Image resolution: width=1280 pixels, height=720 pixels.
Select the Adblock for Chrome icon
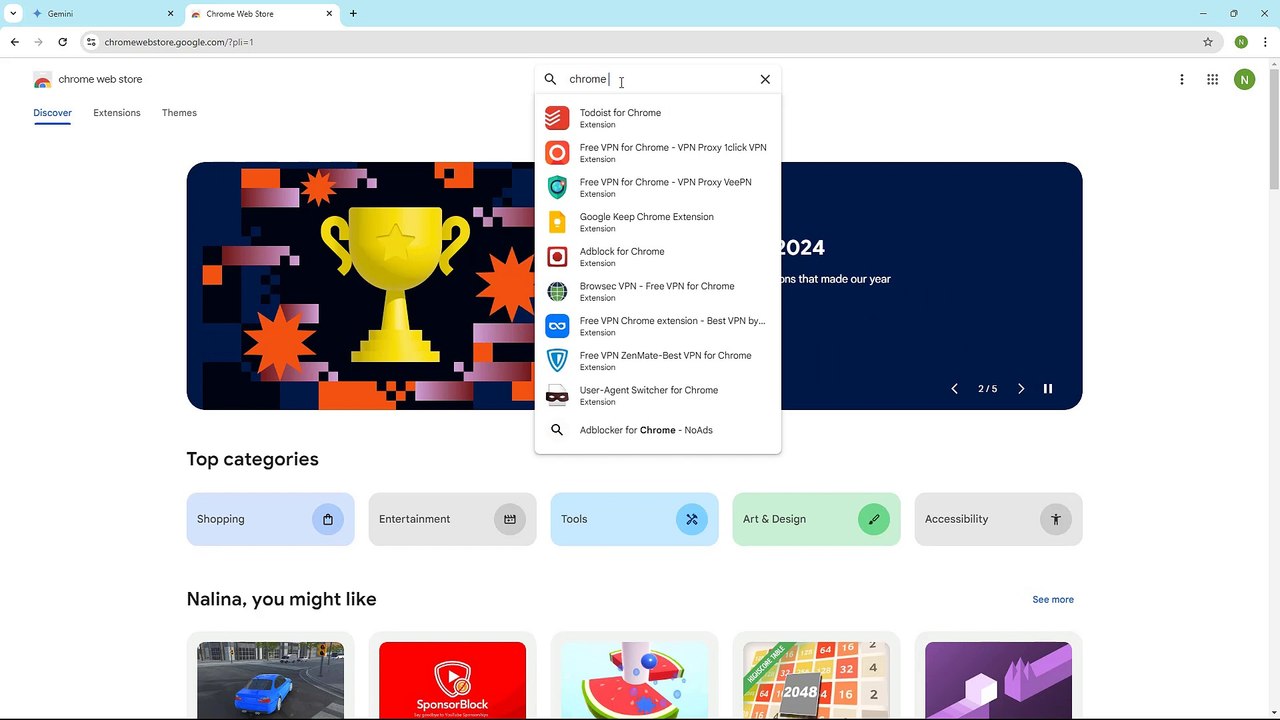point(557,257)
